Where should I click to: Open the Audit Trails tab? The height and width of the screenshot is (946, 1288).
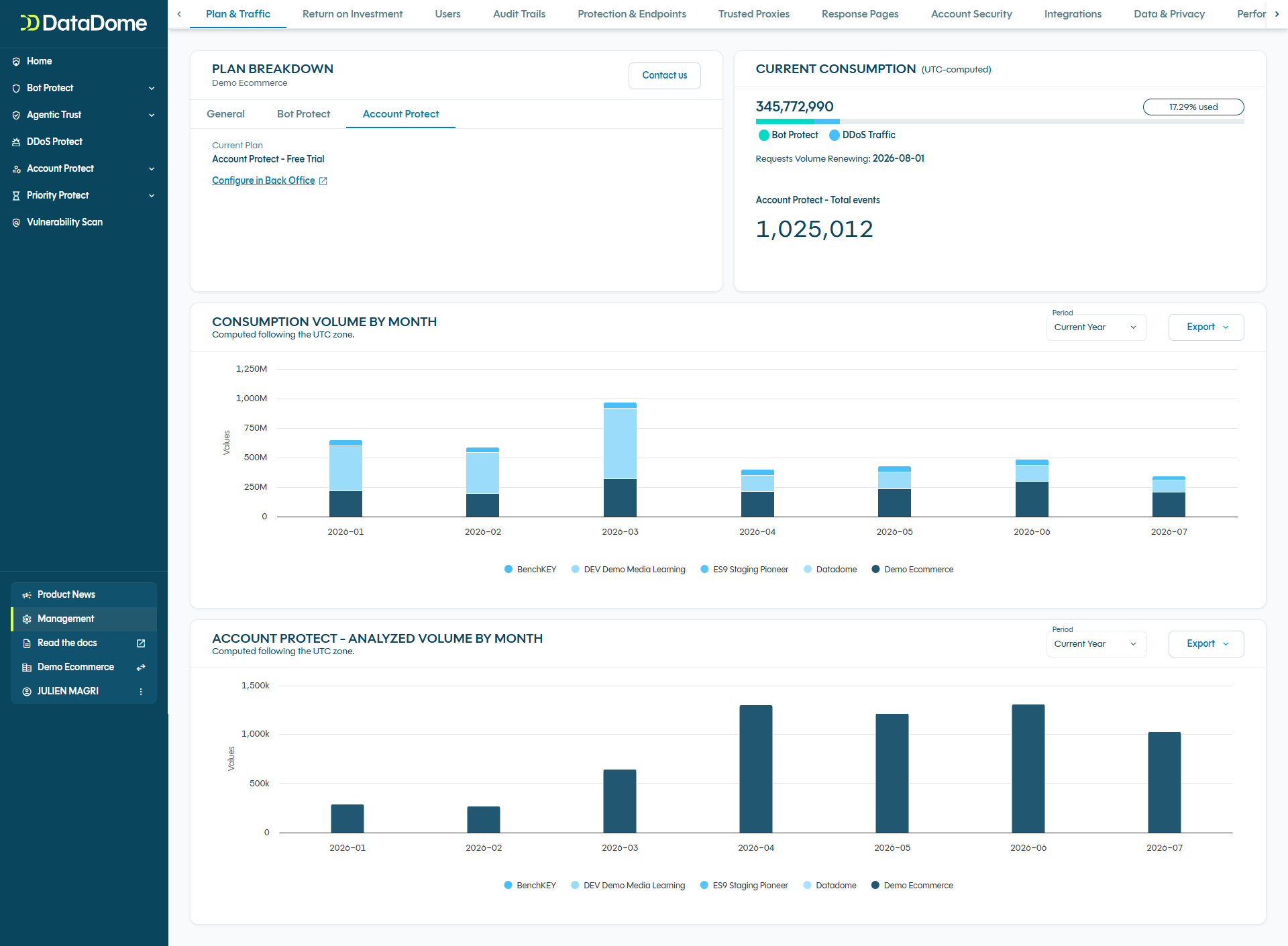519,14
